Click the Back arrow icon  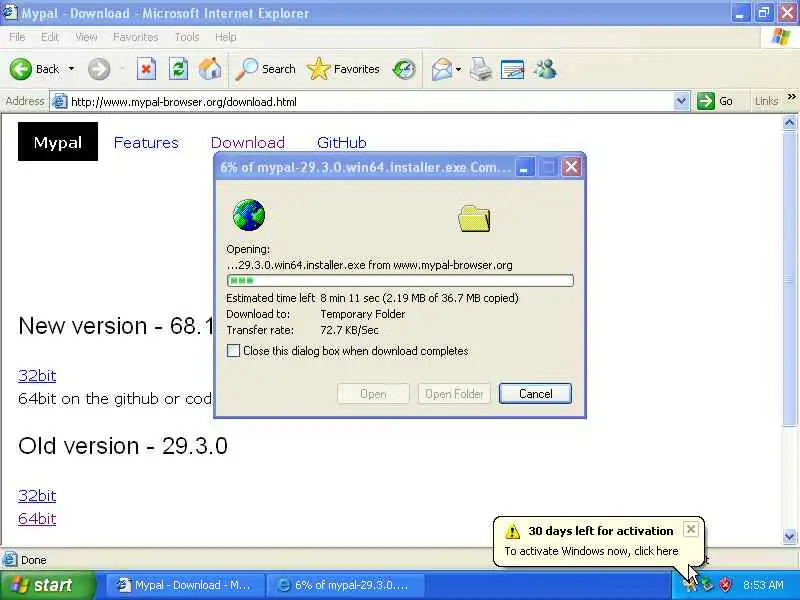(x=21, y=69)
